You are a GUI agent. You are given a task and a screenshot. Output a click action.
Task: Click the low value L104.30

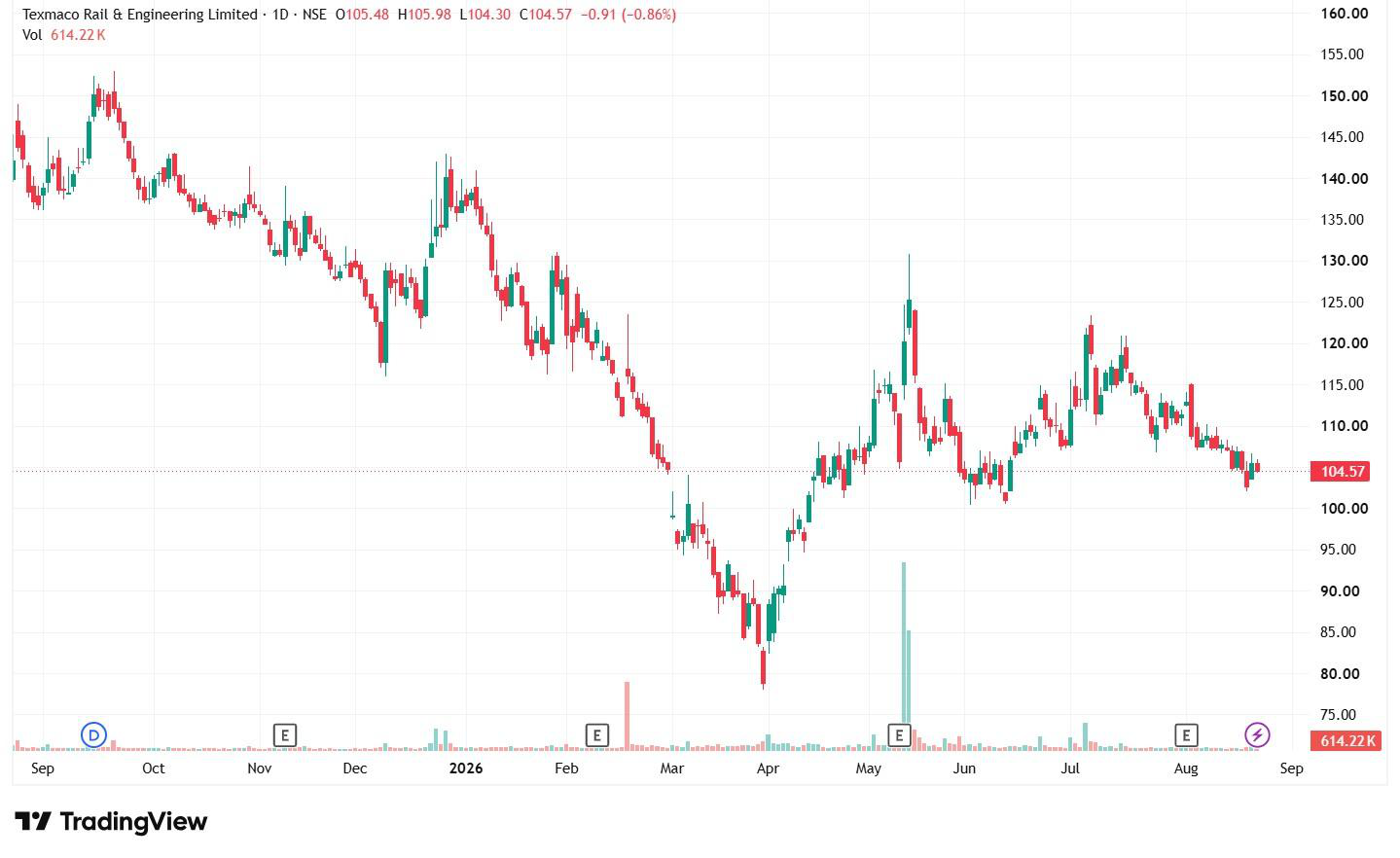click(x=485, y=15)
